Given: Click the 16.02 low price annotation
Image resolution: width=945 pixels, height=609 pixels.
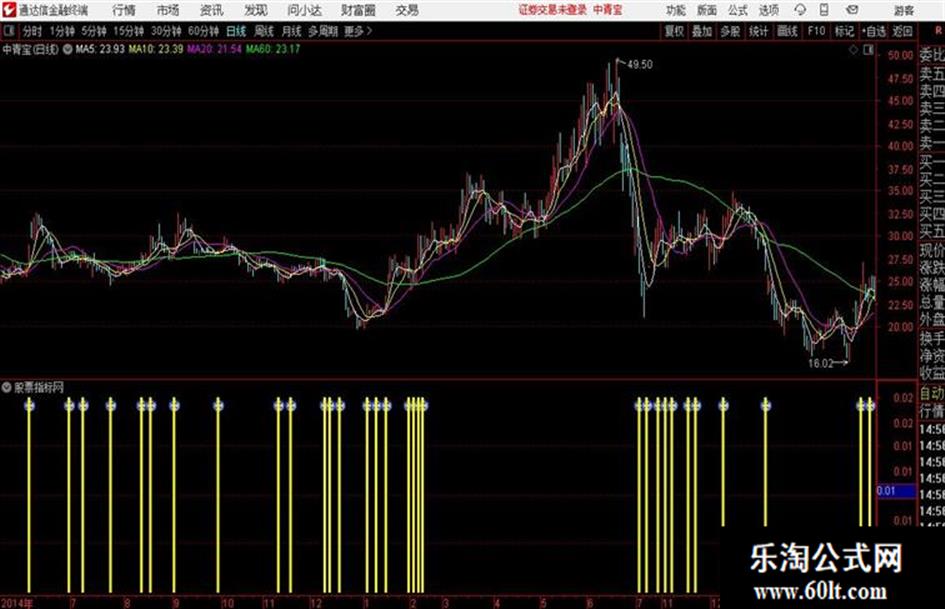Looking at the screenshot, I should pyautogui.click(x=820, y=364).
